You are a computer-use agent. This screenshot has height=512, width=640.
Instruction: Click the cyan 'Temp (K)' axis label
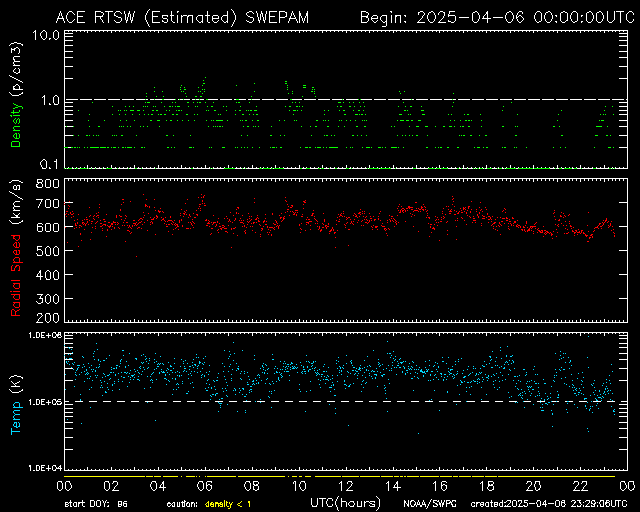[16, 405]
